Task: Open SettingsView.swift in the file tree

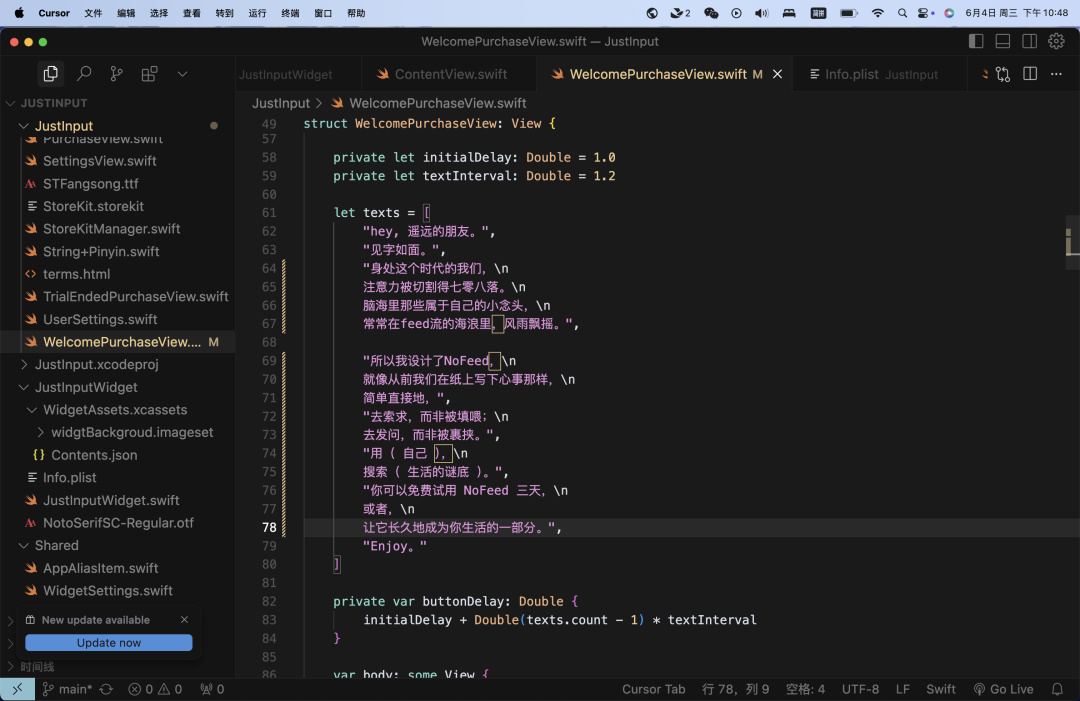Action: [x=99, y=161]
